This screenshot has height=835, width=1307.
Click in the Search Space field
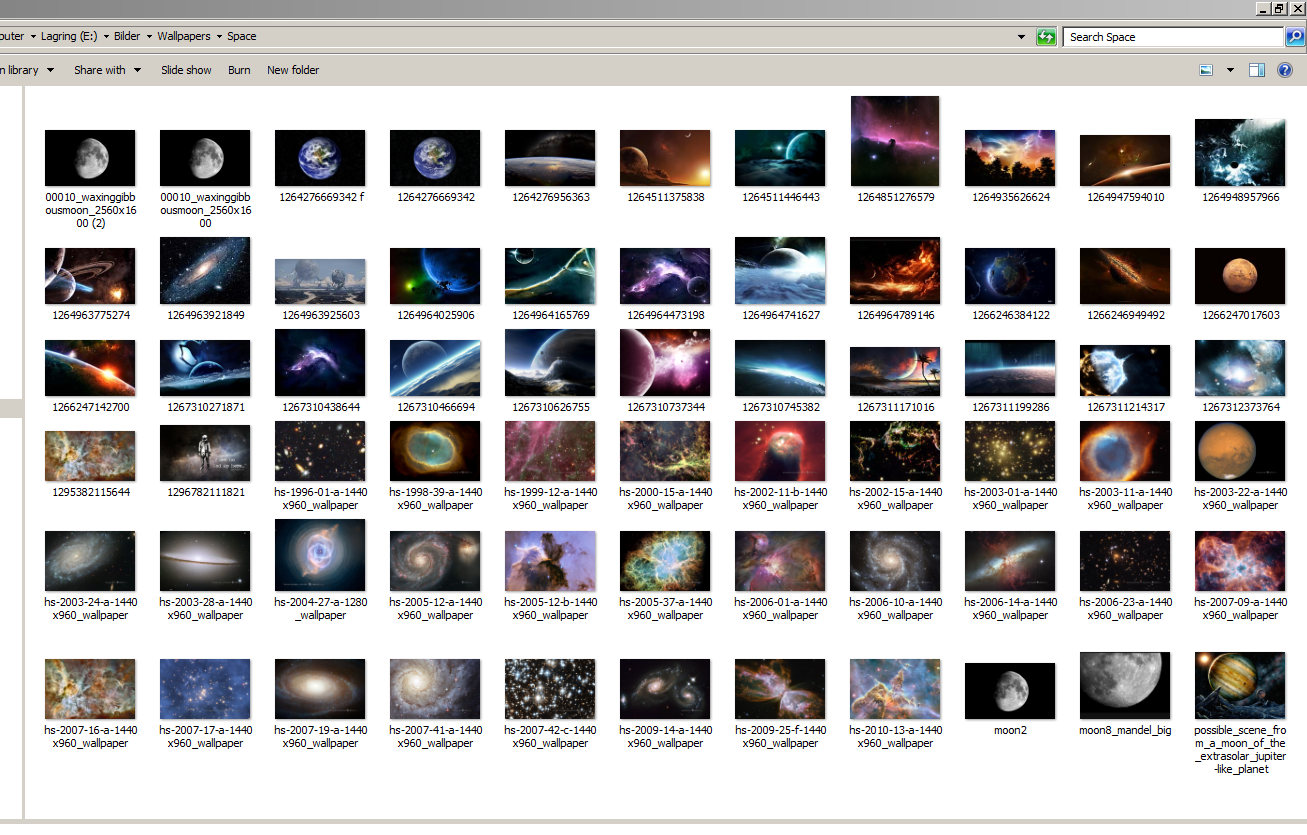pyautogui.click(x=1174, y=37)
